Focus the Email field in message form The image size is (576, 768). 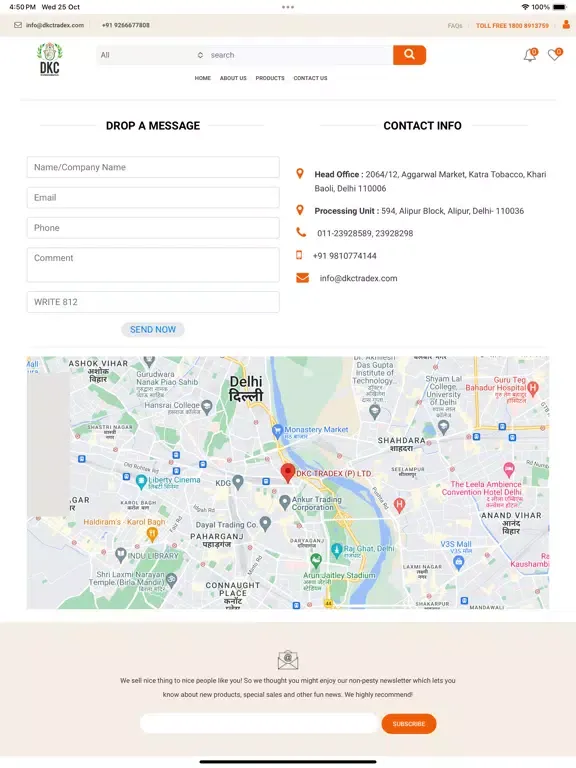(x=153, y=197)
